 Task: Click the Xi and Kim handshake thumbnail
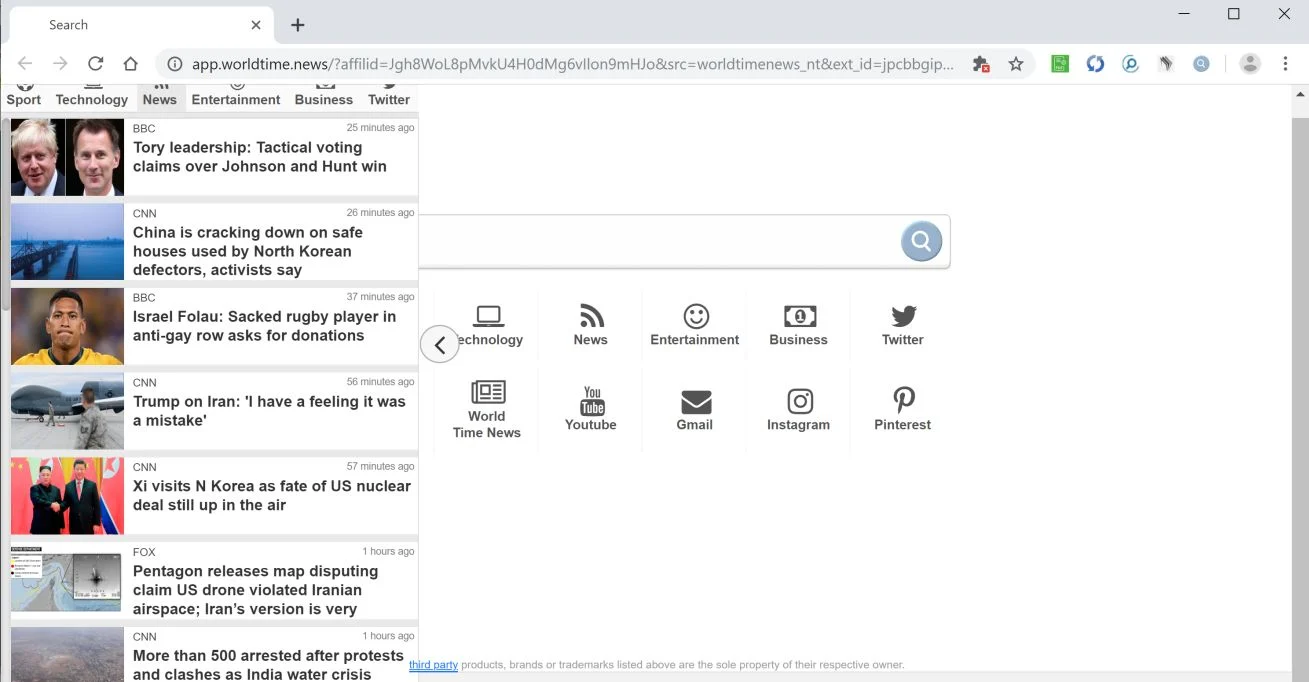tap(67, 496)
